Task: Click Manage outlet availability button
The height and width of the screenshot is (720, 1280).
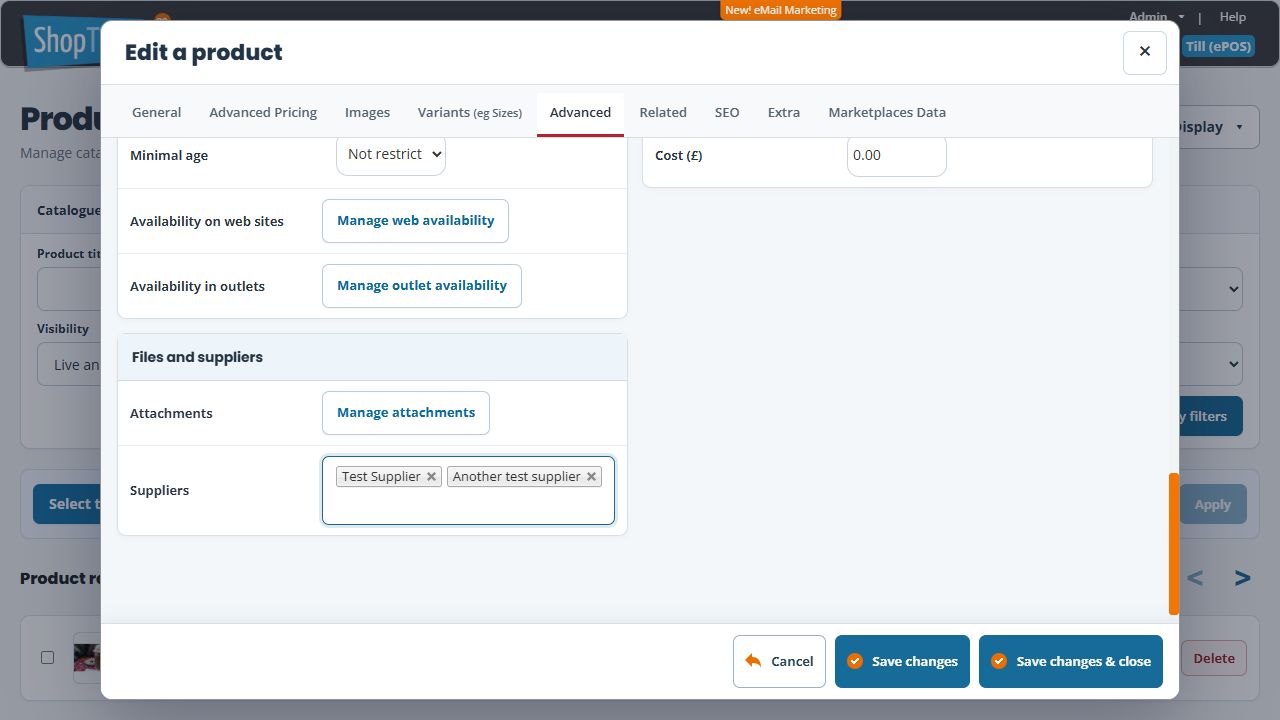Action: [x=422, y=286]
